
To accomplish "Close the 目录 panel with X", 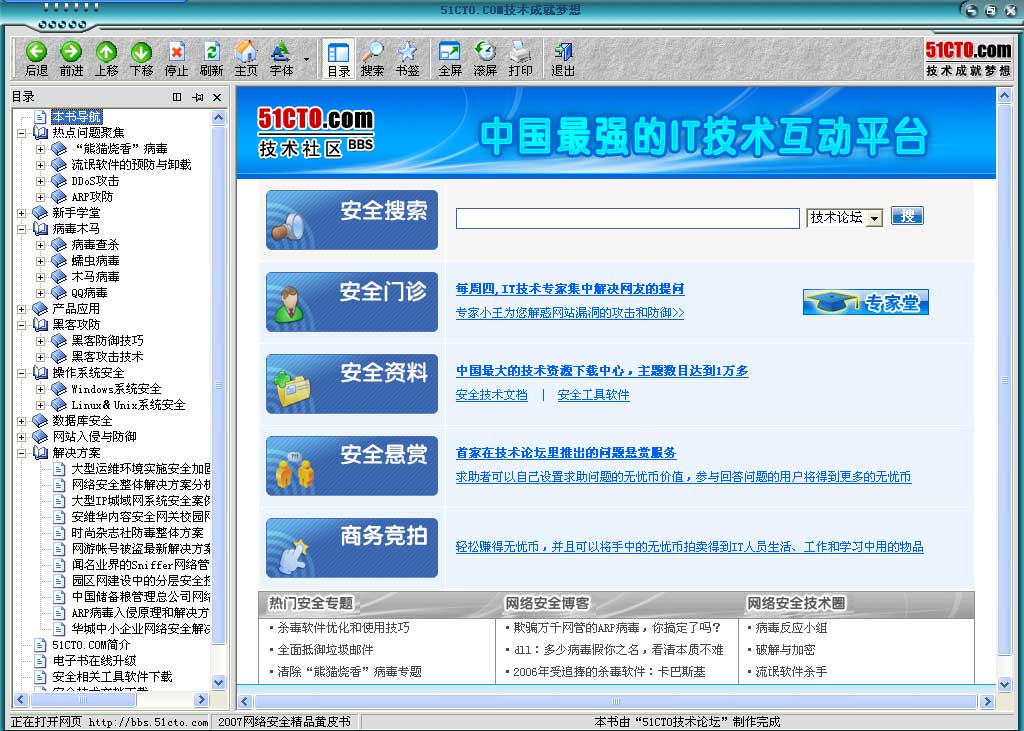I will 217,97.
